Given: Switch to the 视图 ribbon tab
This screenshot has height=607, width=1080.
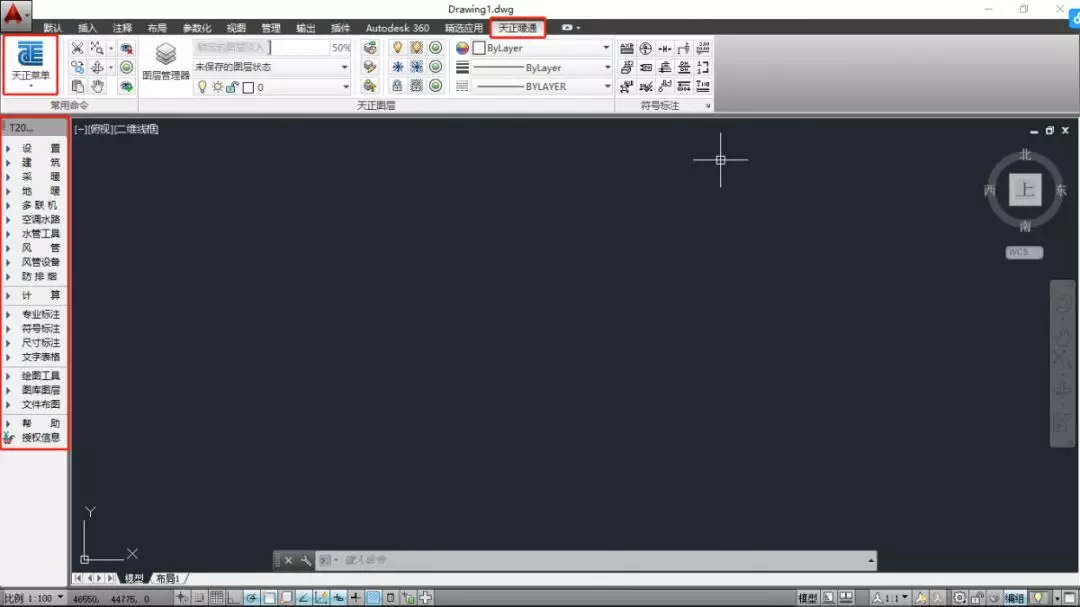Looking at the screenshot, I should [236, 28].
